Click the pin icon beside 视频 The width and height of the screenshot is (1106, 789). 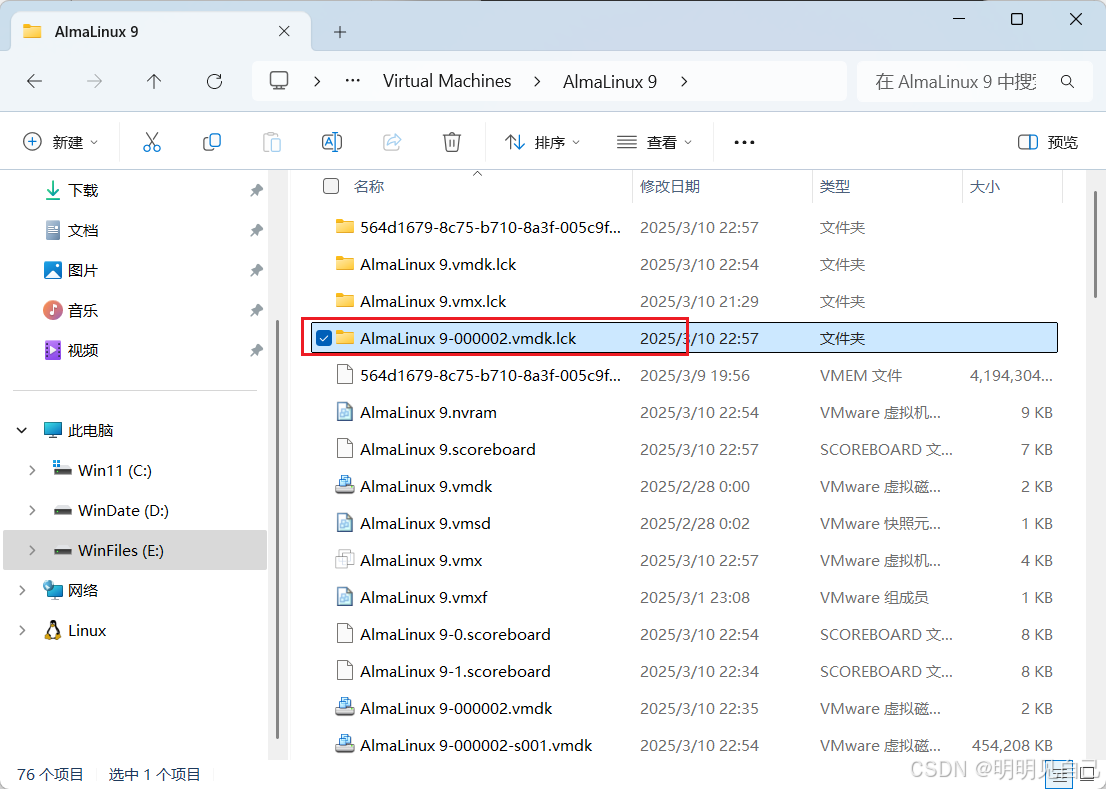pyautogui.click(x=257, y=350)
